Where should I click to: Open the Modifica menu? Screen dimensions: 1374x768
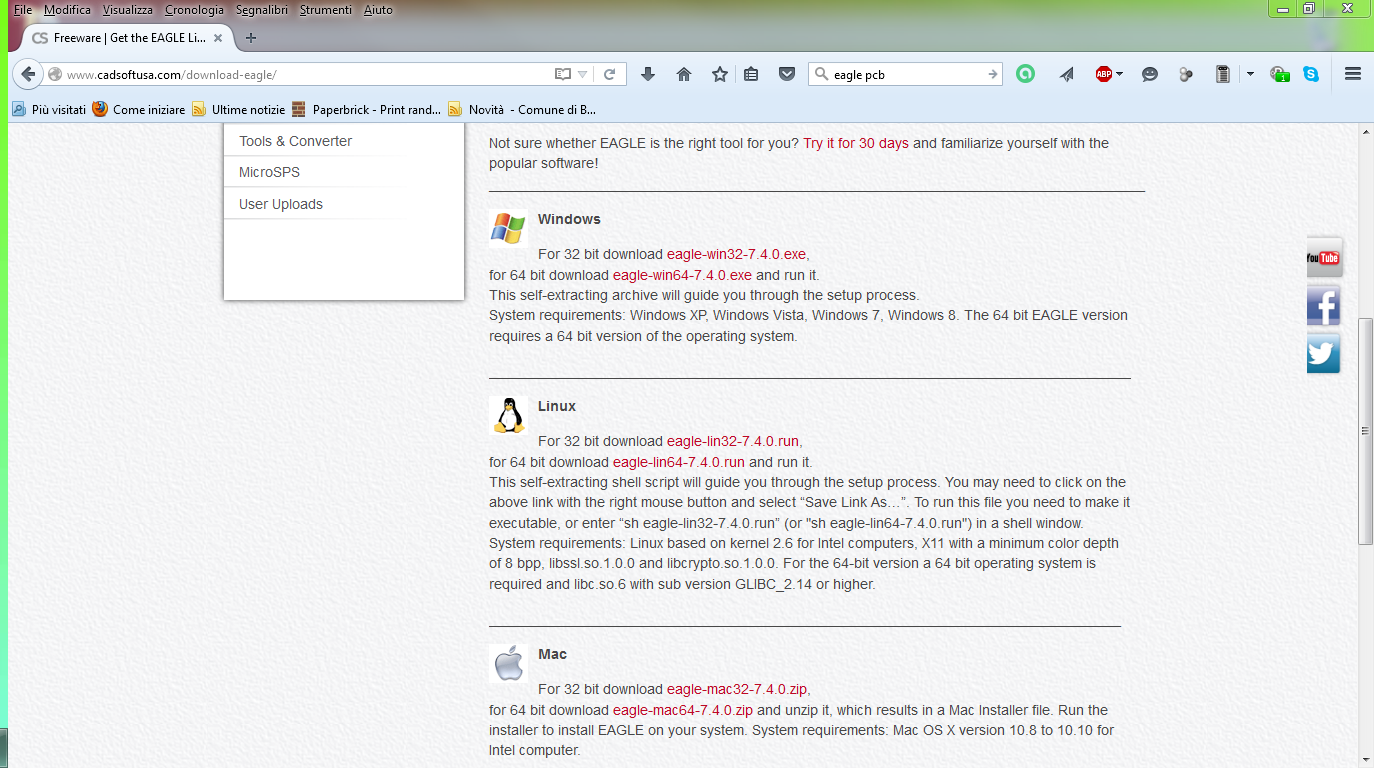click(x=67, y=10)
